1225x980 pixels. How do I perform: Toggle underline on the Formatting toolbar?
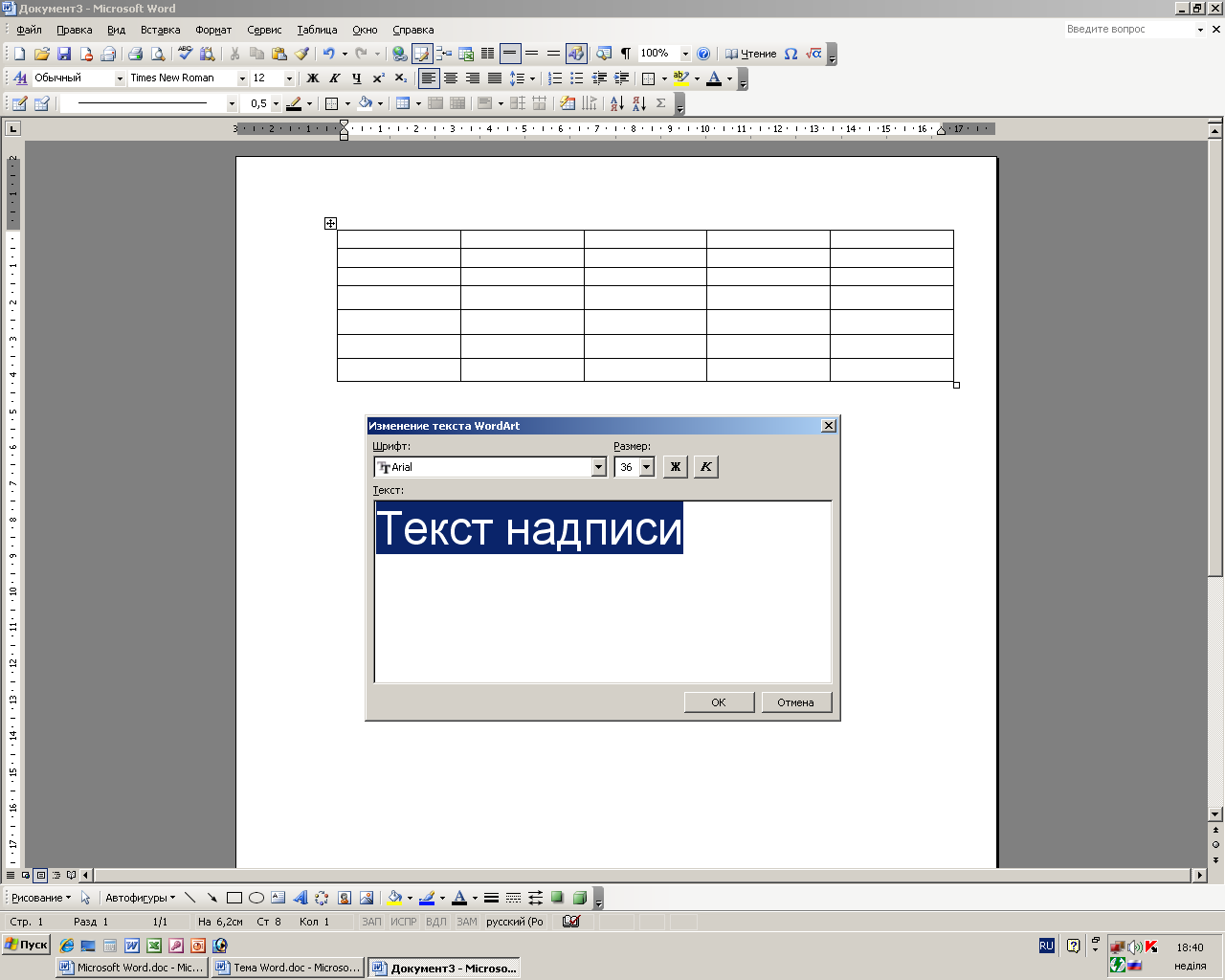356,78
